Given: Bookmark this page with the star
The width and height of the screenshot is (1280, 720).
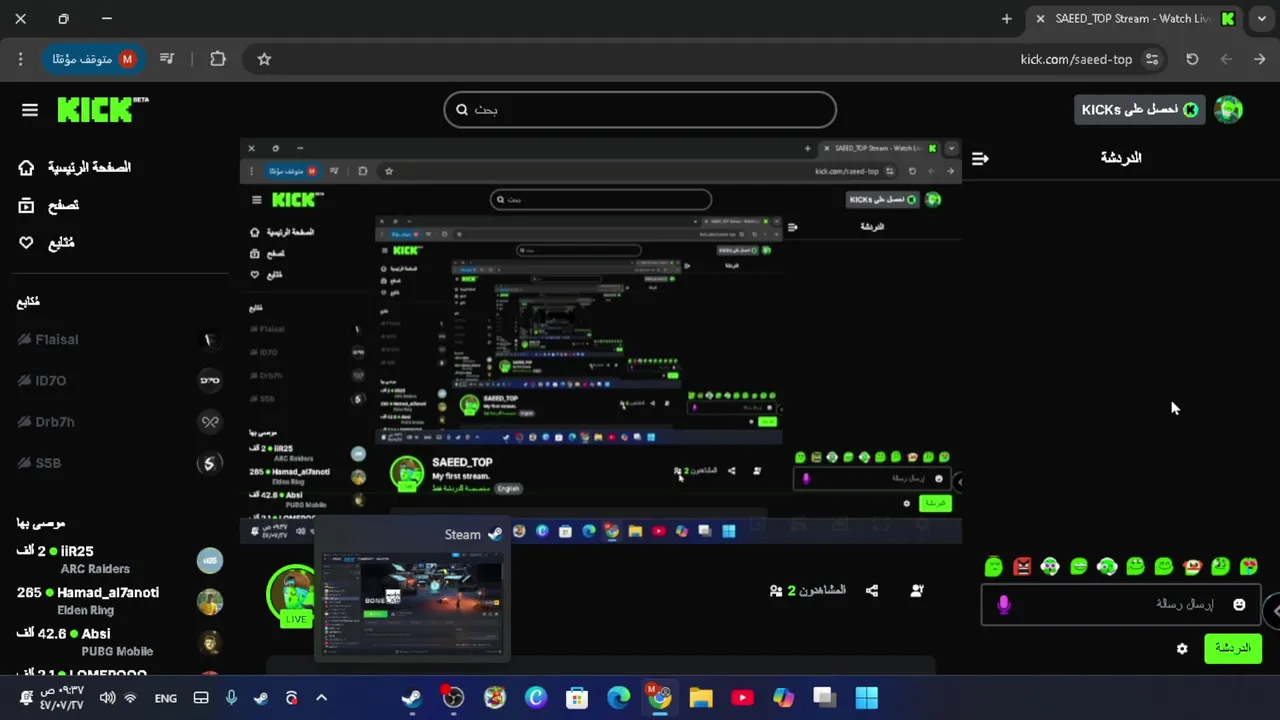Looking at the screenshot, I should tap(264, 59).
